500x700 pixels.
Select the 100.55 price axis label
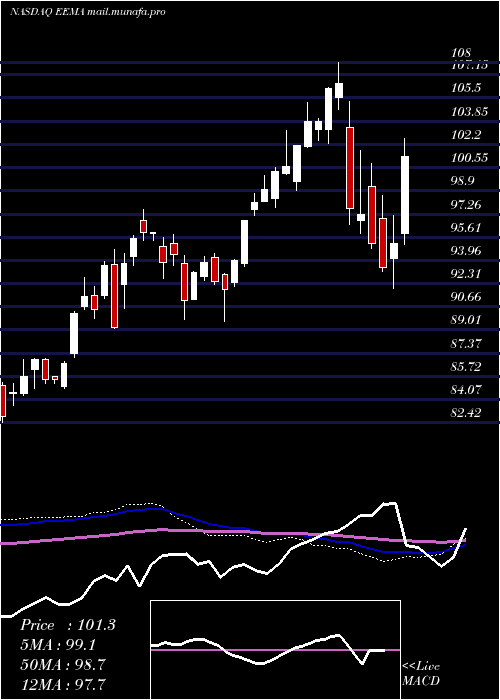tap(469, 158)
